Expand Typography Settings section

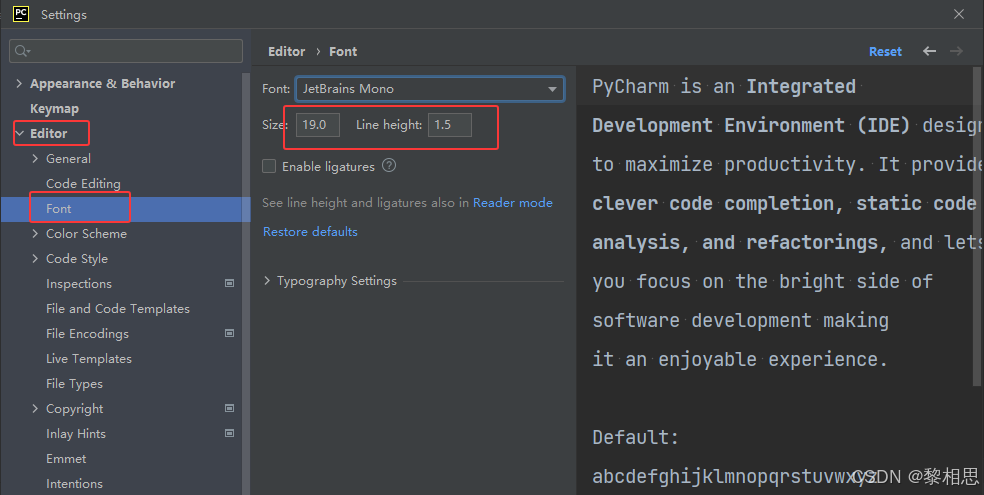267,281
